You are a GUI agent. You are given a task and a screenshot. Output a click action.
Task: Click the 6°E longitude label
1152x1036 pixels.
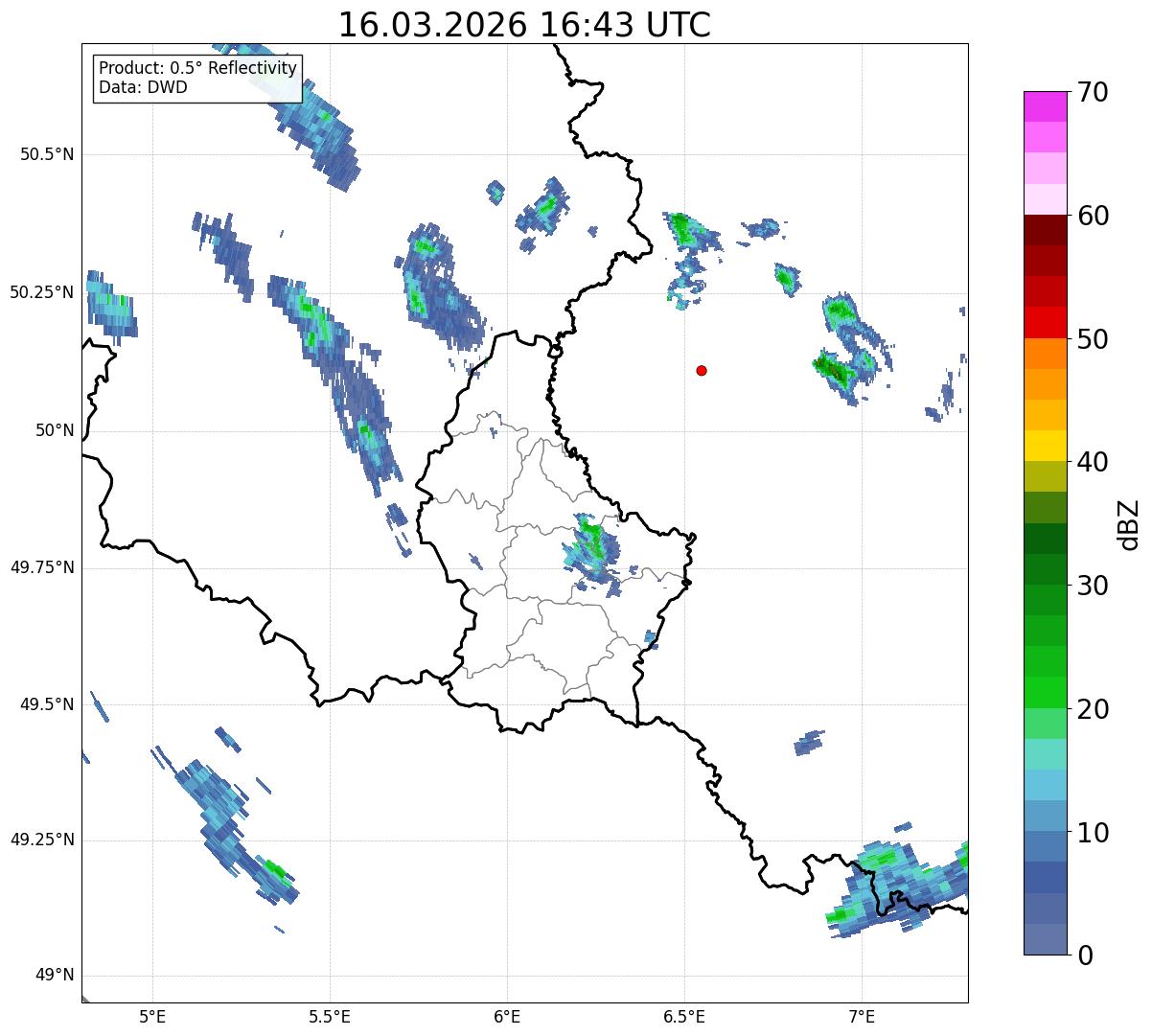[x=507, y=1016]
